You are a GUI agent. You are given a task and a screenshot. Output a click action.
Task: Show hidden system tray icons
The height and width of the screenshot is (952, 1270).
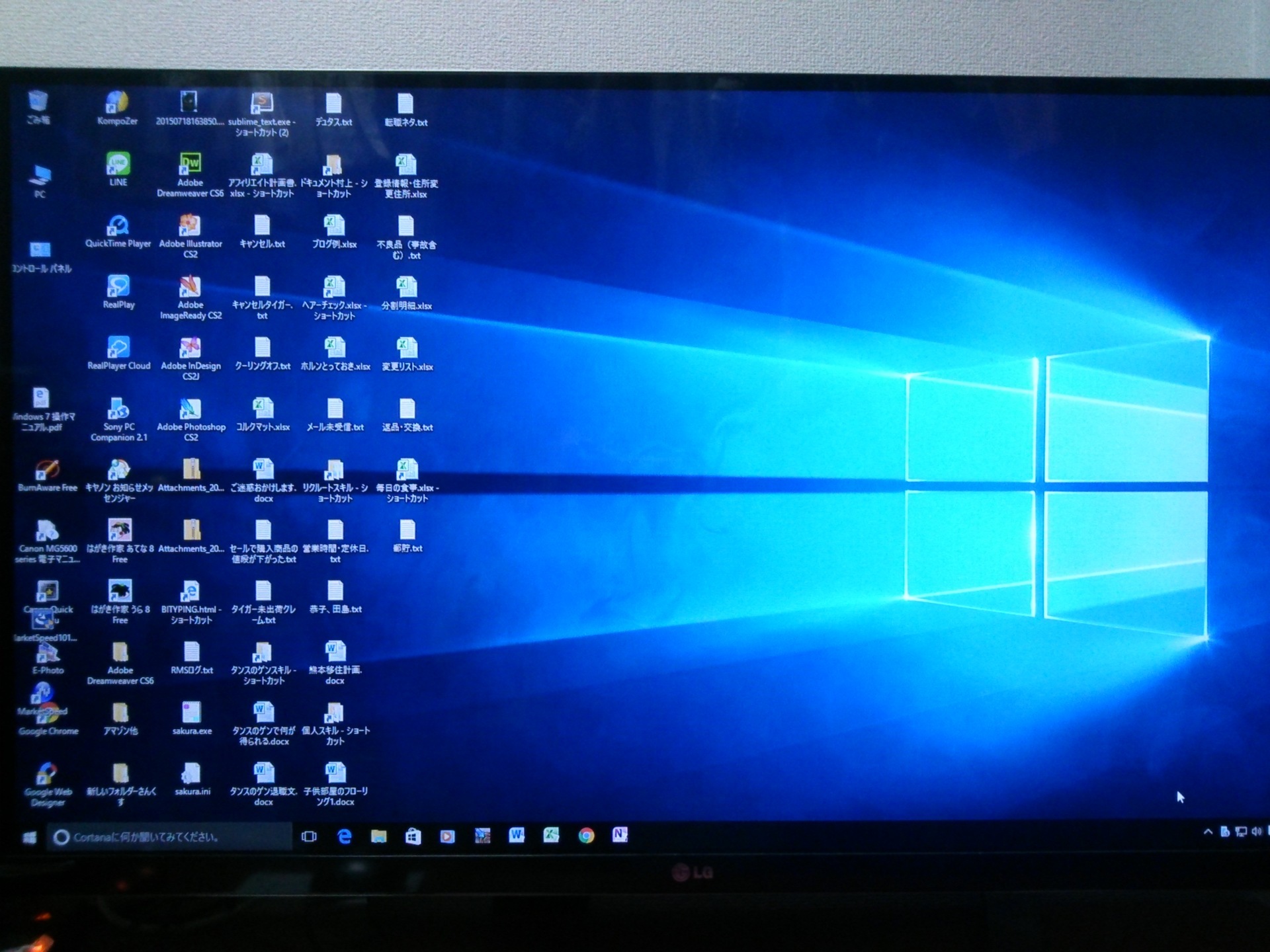click(x=1208, y=832)
